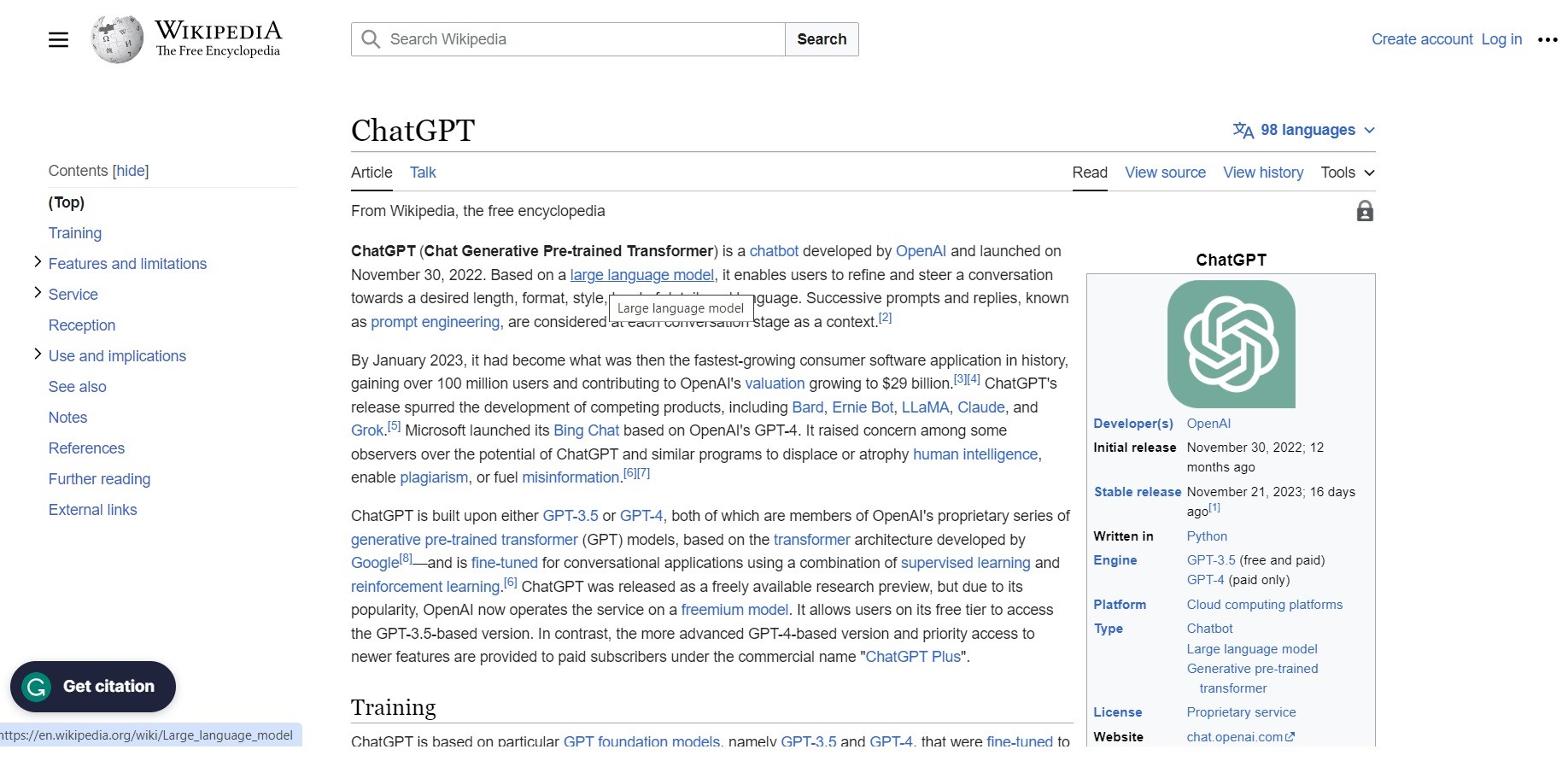Open the chat.openai.com website link
Screen dimensions: 1568x761
coord(1235,737)
